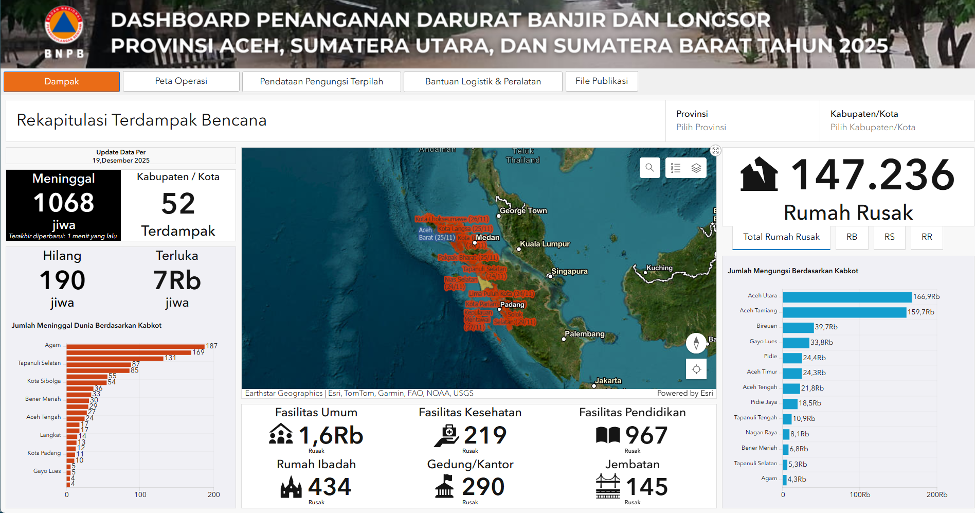This screenshot has height=514, width=977.
Task: Show the RR damaged houses category
Action: [926, 237]
